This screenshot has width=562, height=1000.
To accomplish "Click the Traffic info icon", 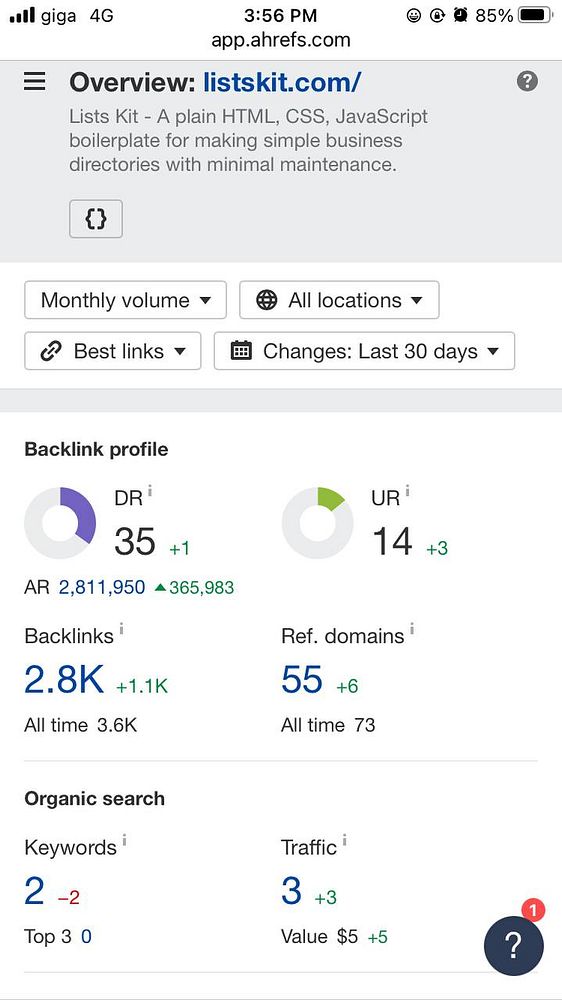I will (344, 841).
